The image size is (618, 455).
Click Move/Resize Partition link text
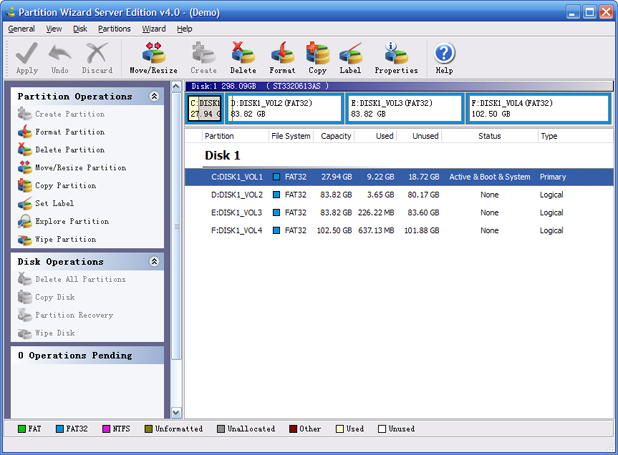(x=81, y=168)
